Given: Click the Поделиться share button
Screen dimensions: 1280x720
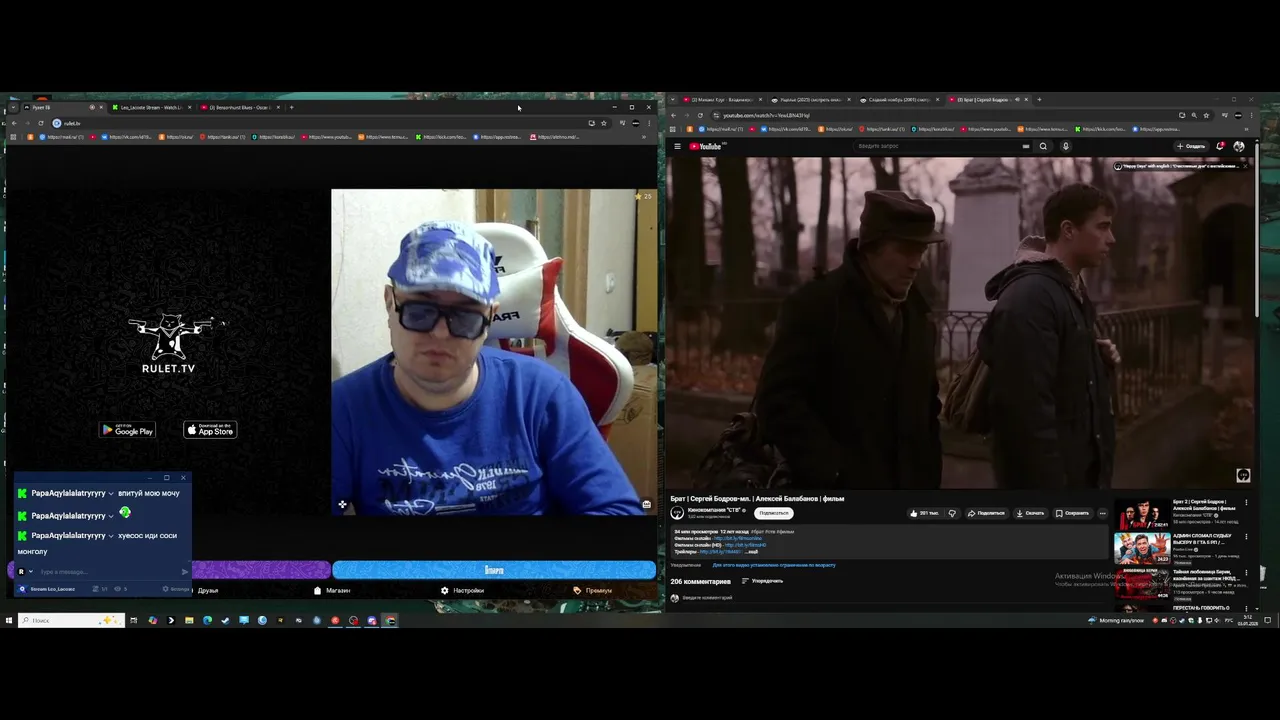Looking at the screenshot, I should (986, 513).
